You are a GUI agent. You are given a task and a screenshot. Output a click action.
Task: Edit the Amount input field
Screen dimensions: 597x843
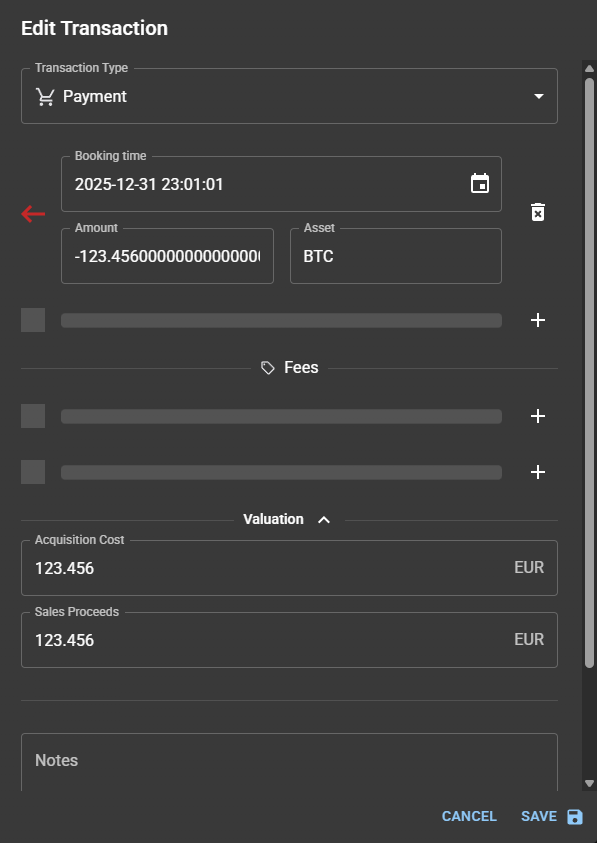(x=167, y=256)
